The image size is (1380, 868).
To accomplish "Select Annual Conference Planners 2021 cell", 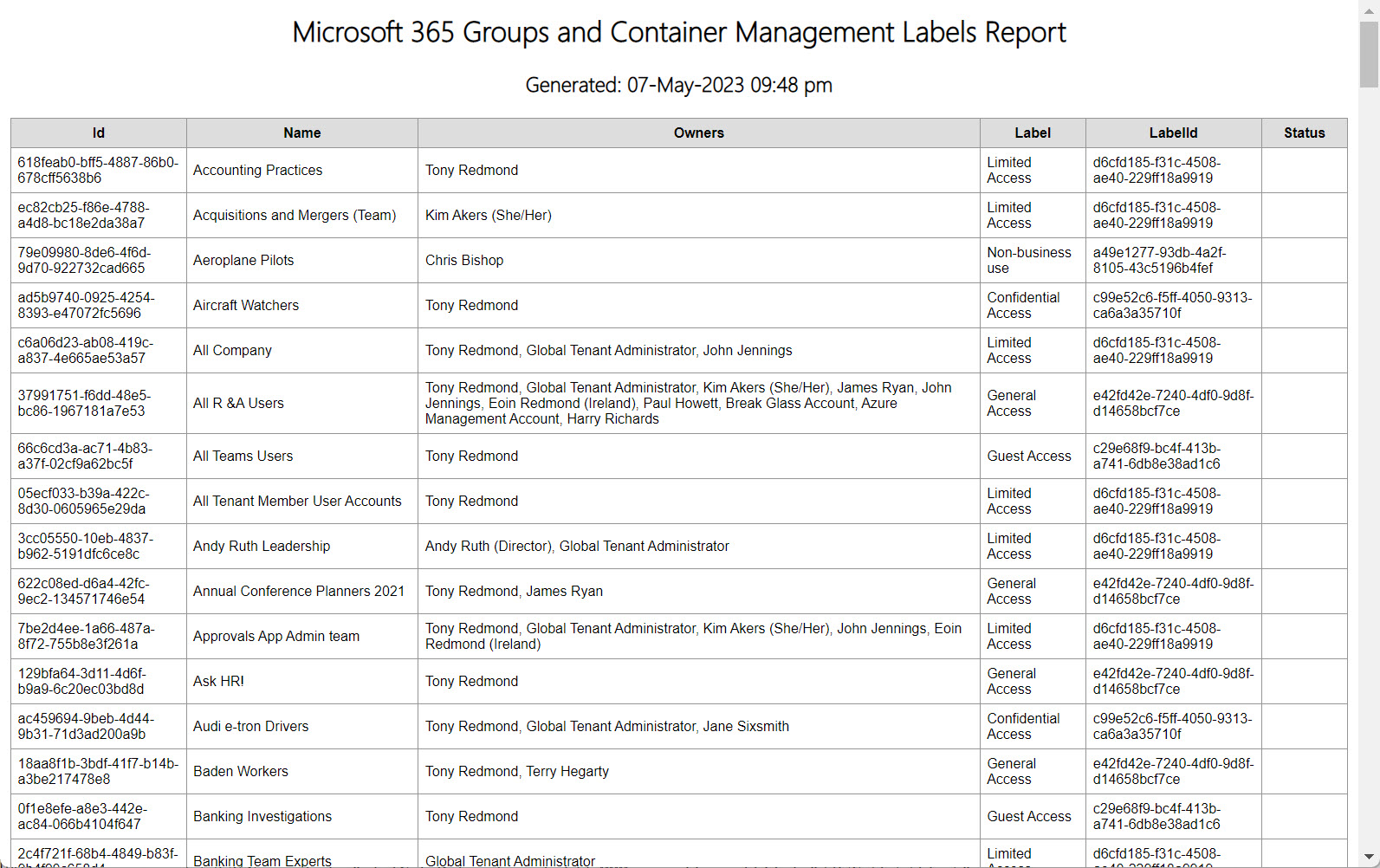I will (x=301, y=591).
